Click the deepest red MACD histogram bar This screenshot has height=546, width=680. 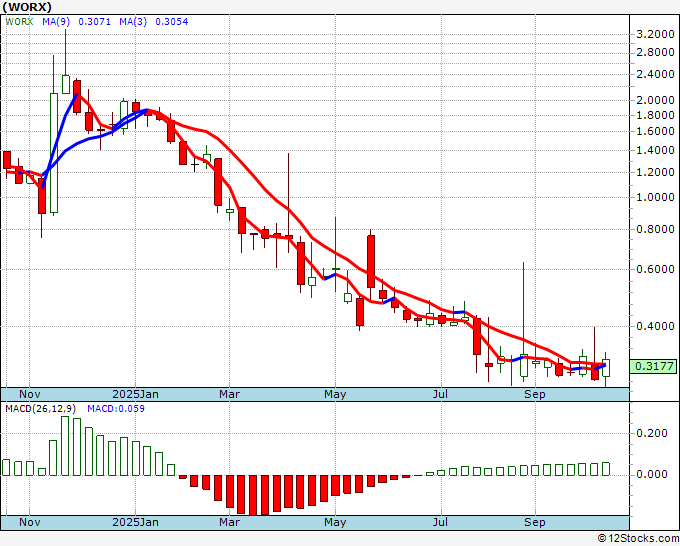click(x=253, y=495)
